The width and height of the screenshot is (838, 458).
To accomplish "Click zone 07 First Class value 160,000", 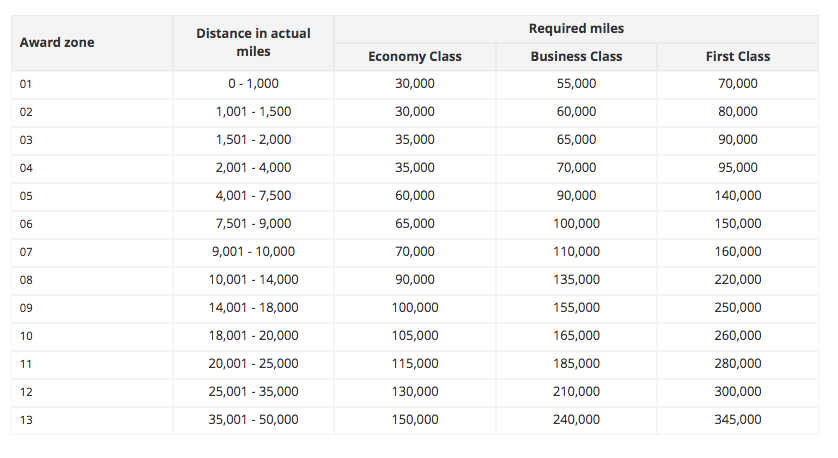I will (738, 252).
